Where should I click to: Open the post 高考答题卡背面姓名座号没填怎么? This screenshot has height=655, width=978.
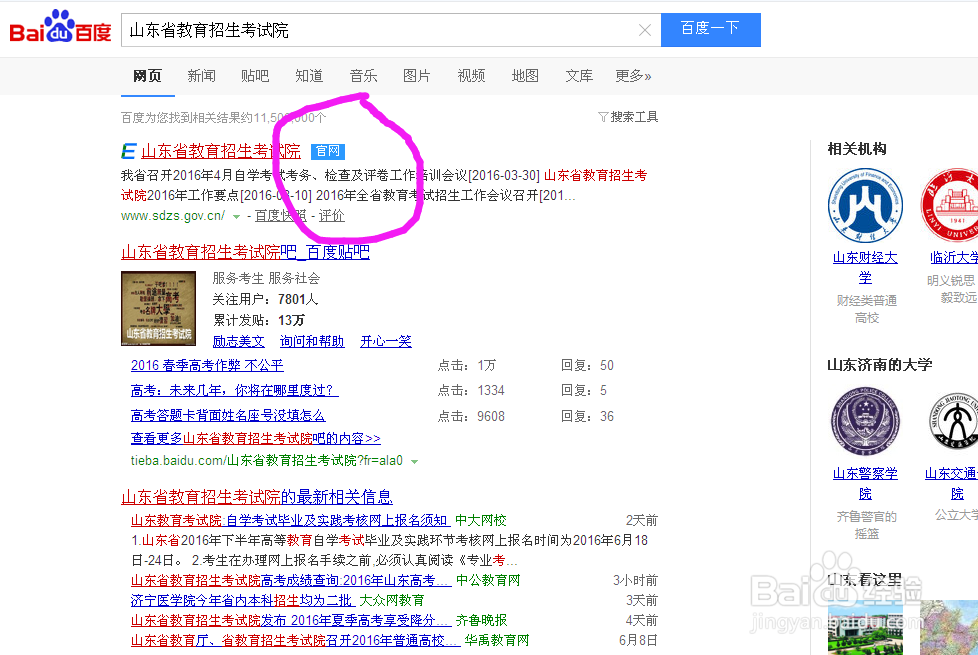pos(228,415)
